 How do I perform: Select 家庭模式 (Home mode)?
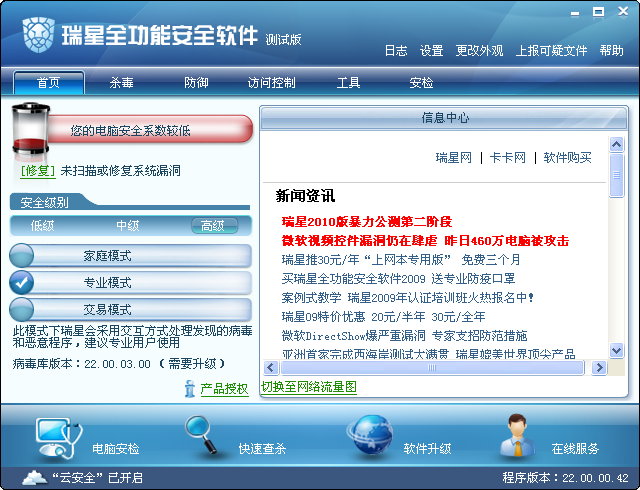(x=131, y=256)
